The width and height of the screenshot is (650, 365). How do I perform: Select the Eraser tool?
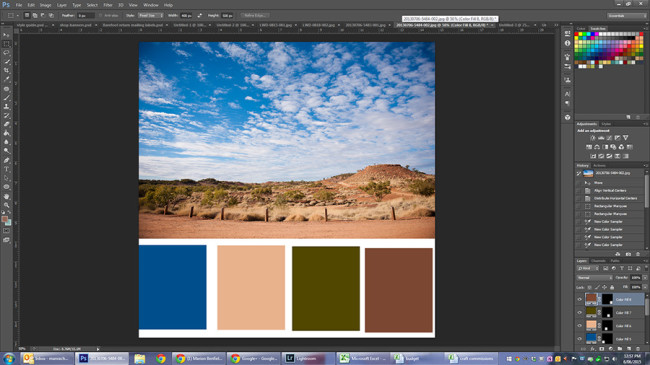coord(6,124)
